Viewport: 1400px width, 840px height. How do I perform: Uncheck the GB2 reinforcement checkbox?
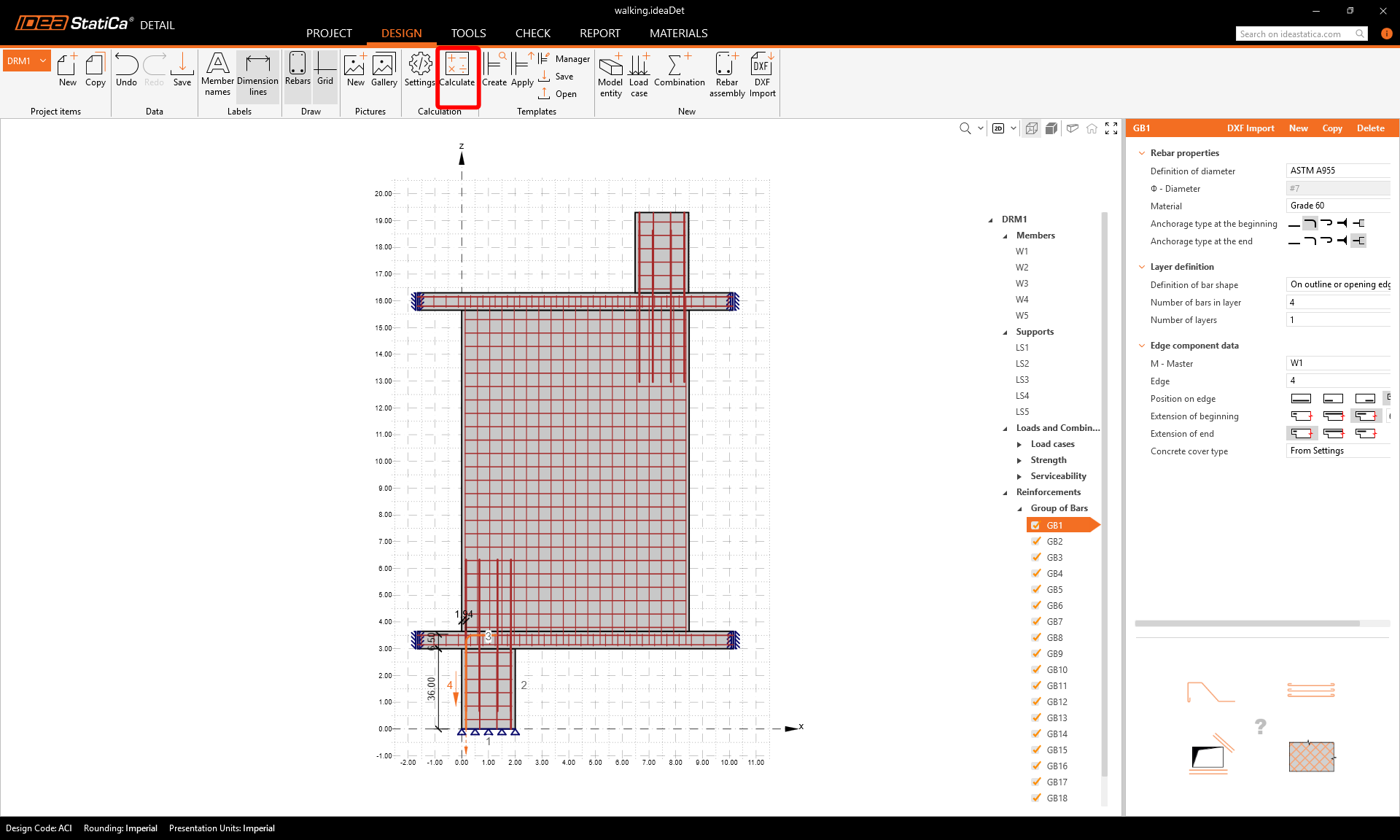point(1036,541)
